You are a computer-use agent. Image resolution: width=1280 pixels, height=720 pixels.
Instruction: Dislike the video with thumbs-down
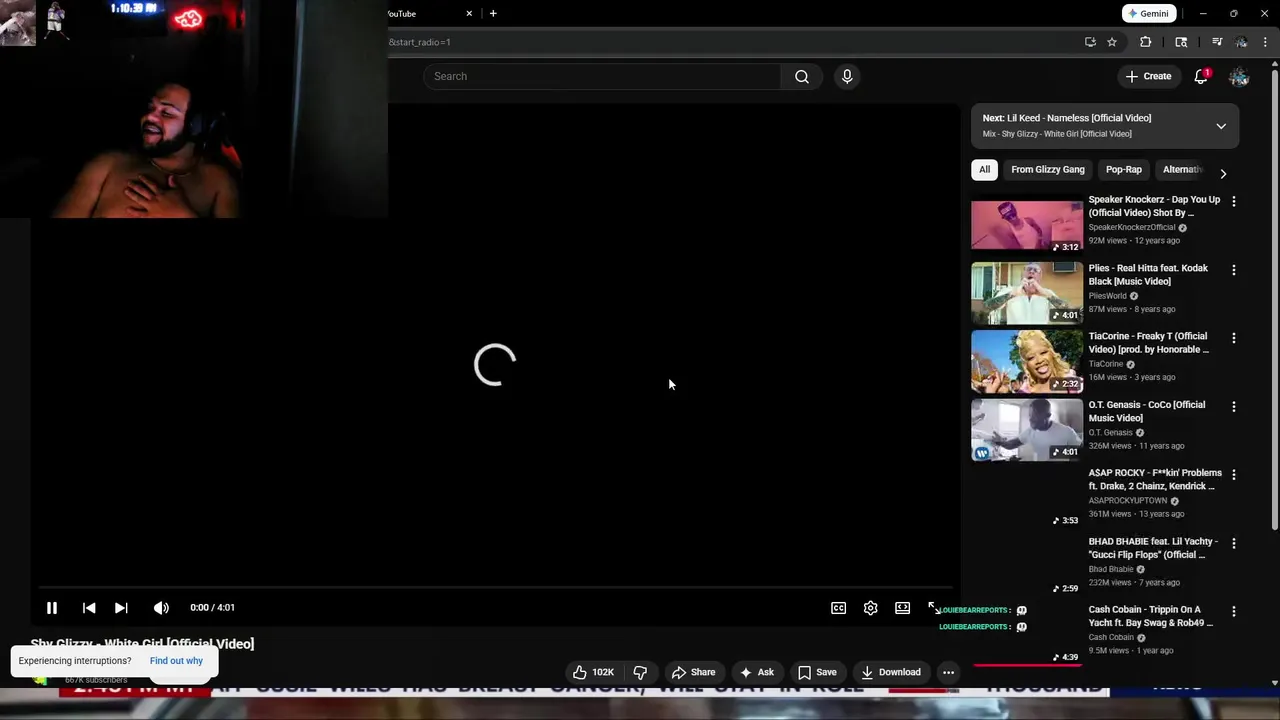tap(640, 672)
